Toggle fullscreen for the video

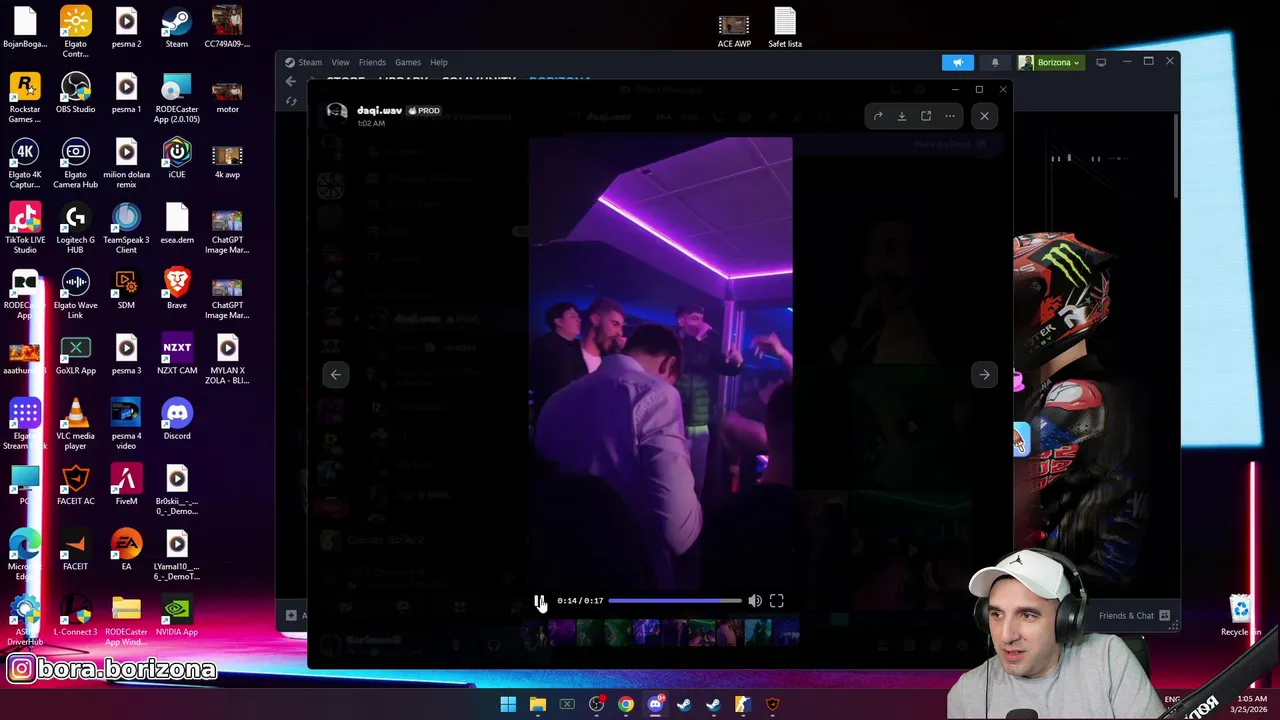(x=777, y=601)
